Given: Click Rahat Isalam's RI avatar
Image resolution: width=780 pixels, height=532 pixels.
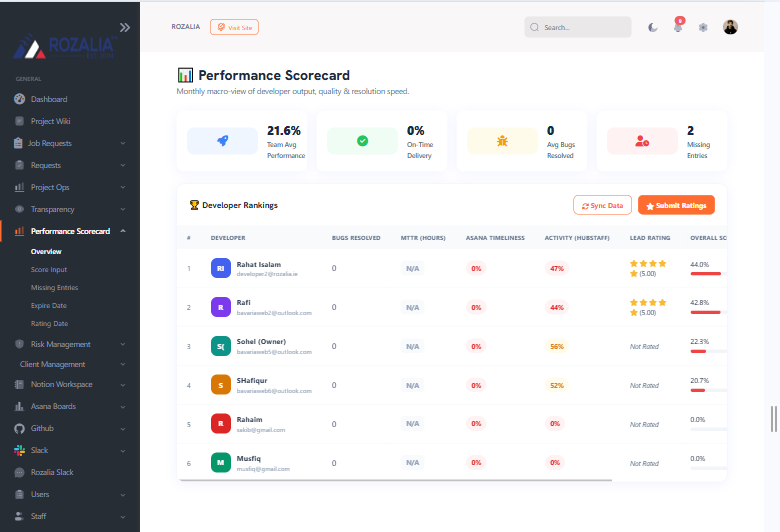Looking at the screenshot, I should tap(221, 268).
